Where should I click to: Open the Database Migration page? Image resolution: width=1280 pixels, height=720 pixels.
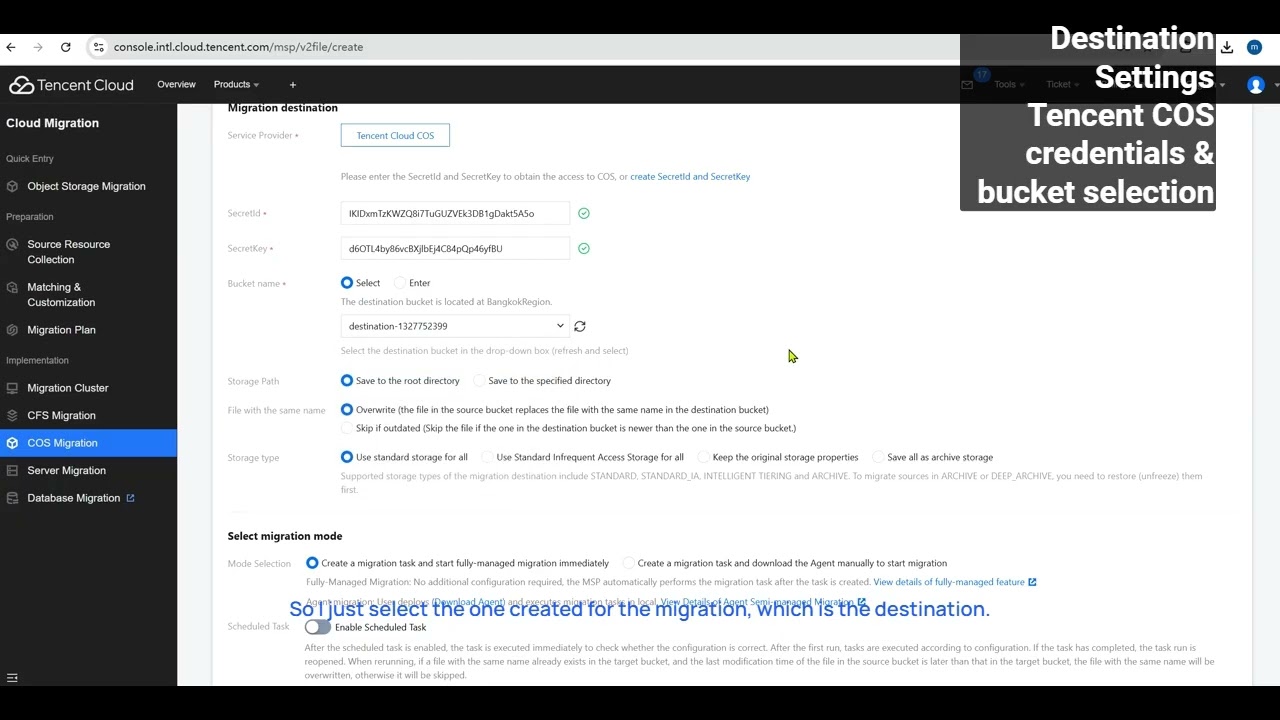[73, 498]
